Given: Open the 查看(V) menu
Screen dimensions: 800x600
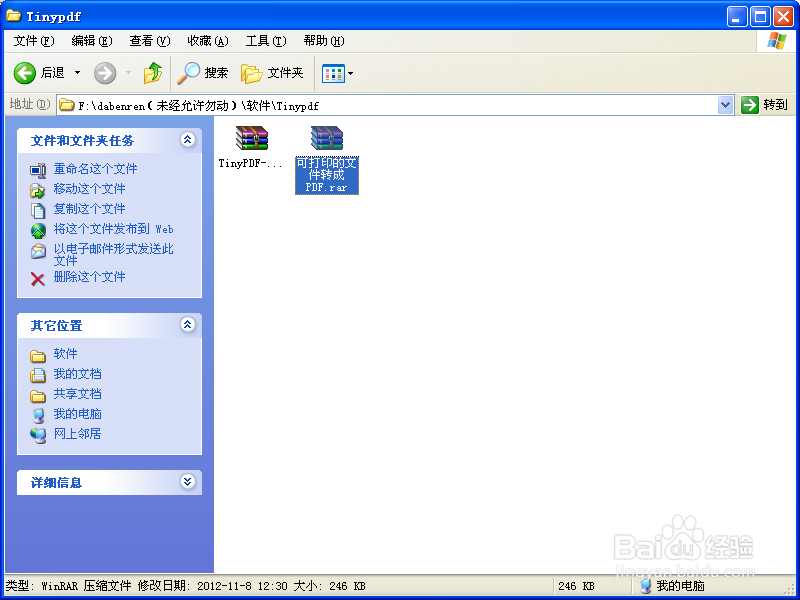Looking at the screenshot, I should 149,41.
